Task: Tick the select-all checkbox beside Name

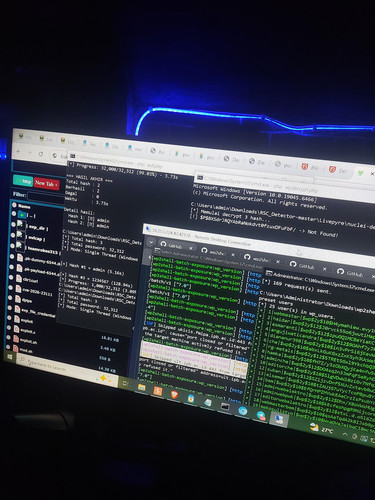Action: [14, 204]
